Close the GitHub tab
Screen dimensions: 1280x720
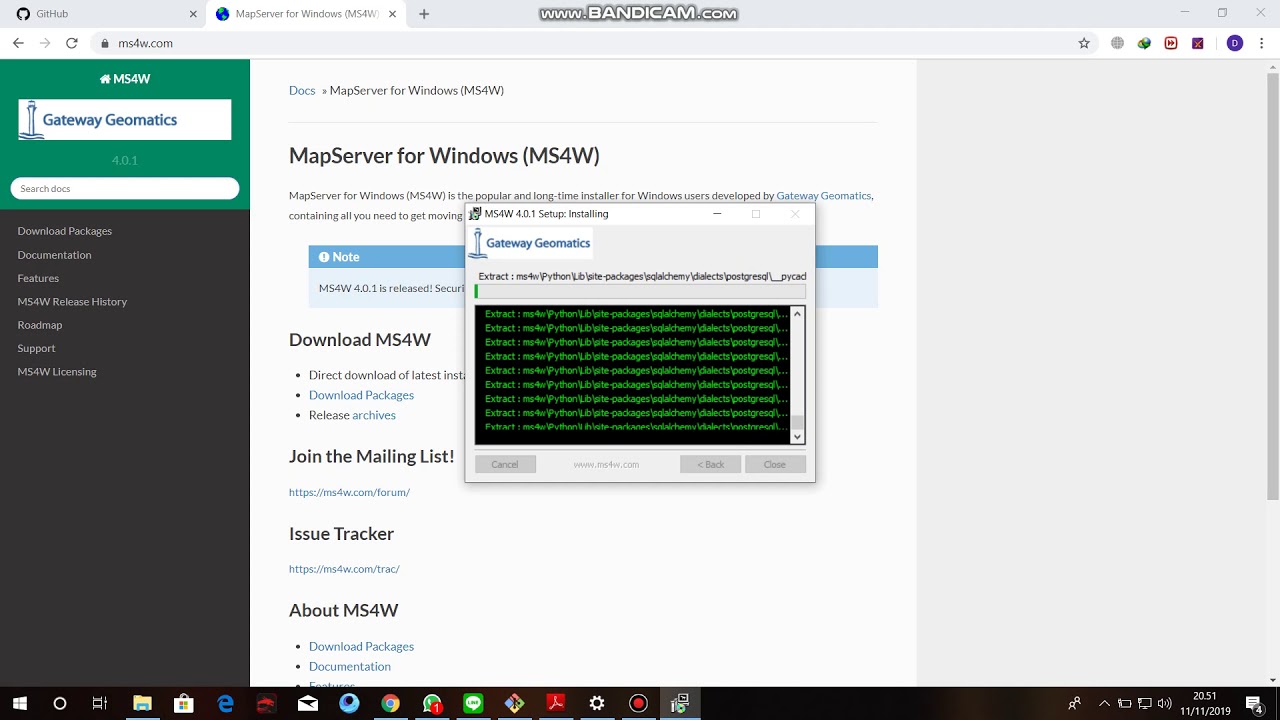point(193,14)
